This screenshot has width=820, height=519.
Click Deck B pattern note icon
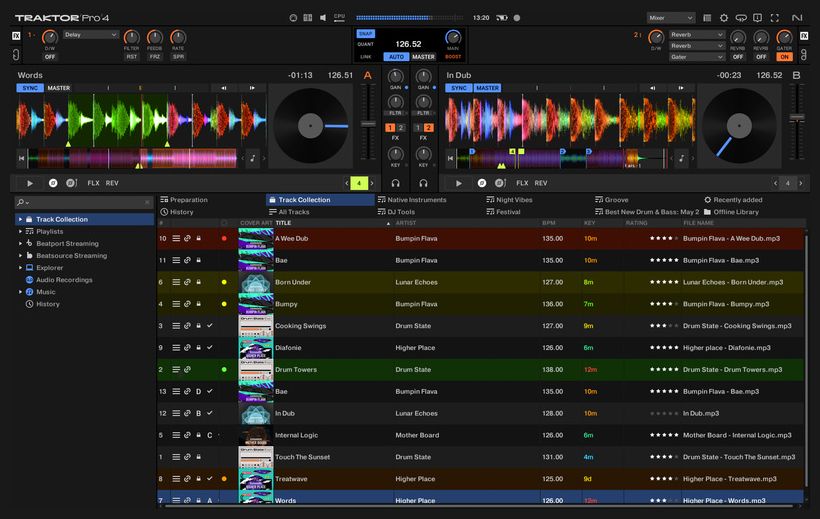[681, 158]
